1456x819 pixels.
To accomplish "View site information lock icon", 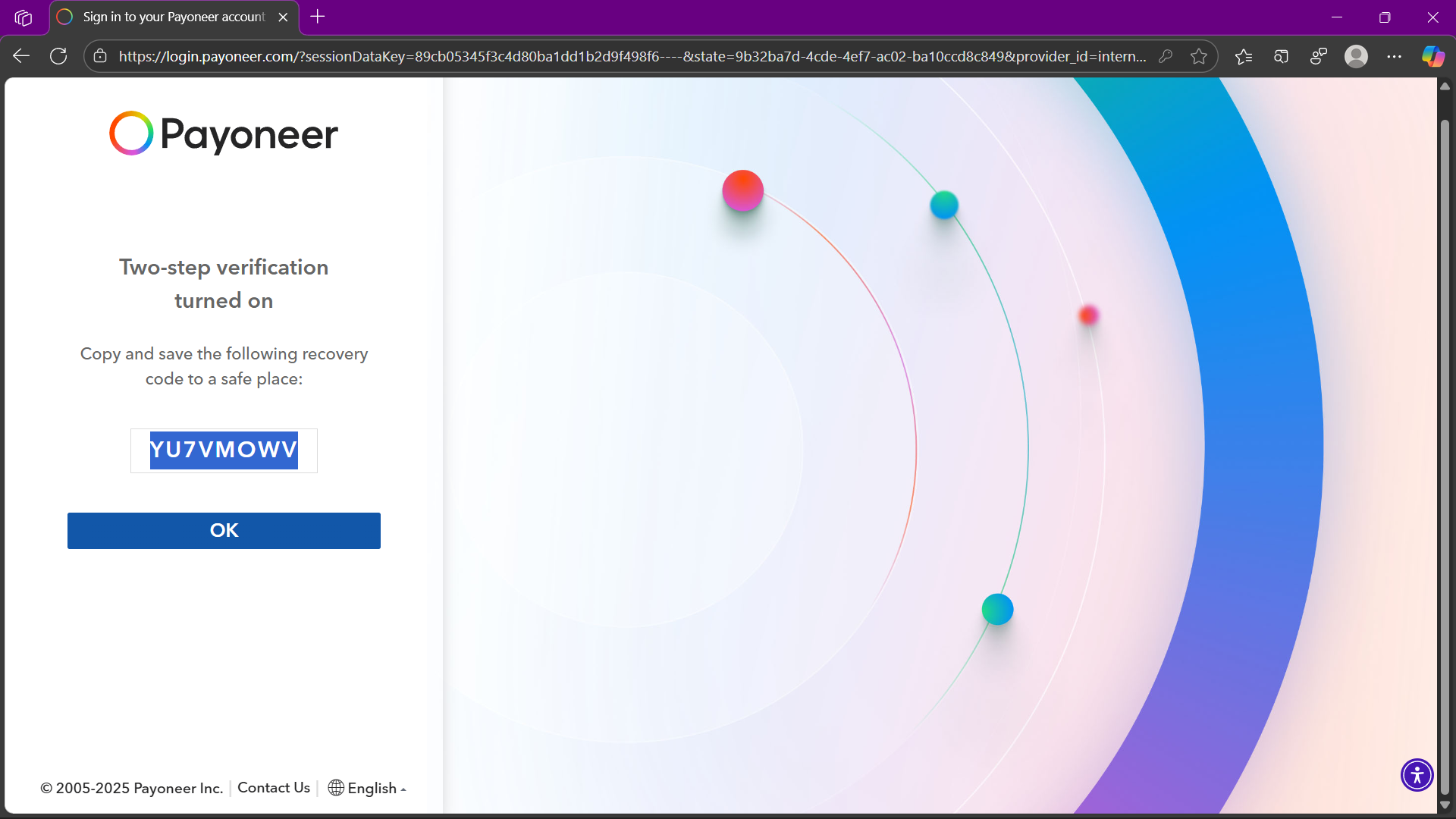I will [x=100, y=56].
